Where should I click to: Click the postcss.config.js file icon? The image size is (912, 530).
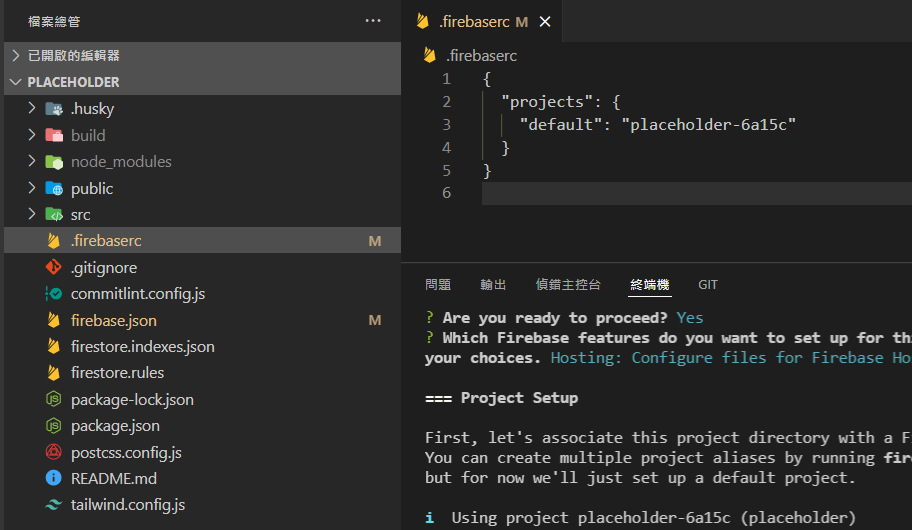point(54,452)
